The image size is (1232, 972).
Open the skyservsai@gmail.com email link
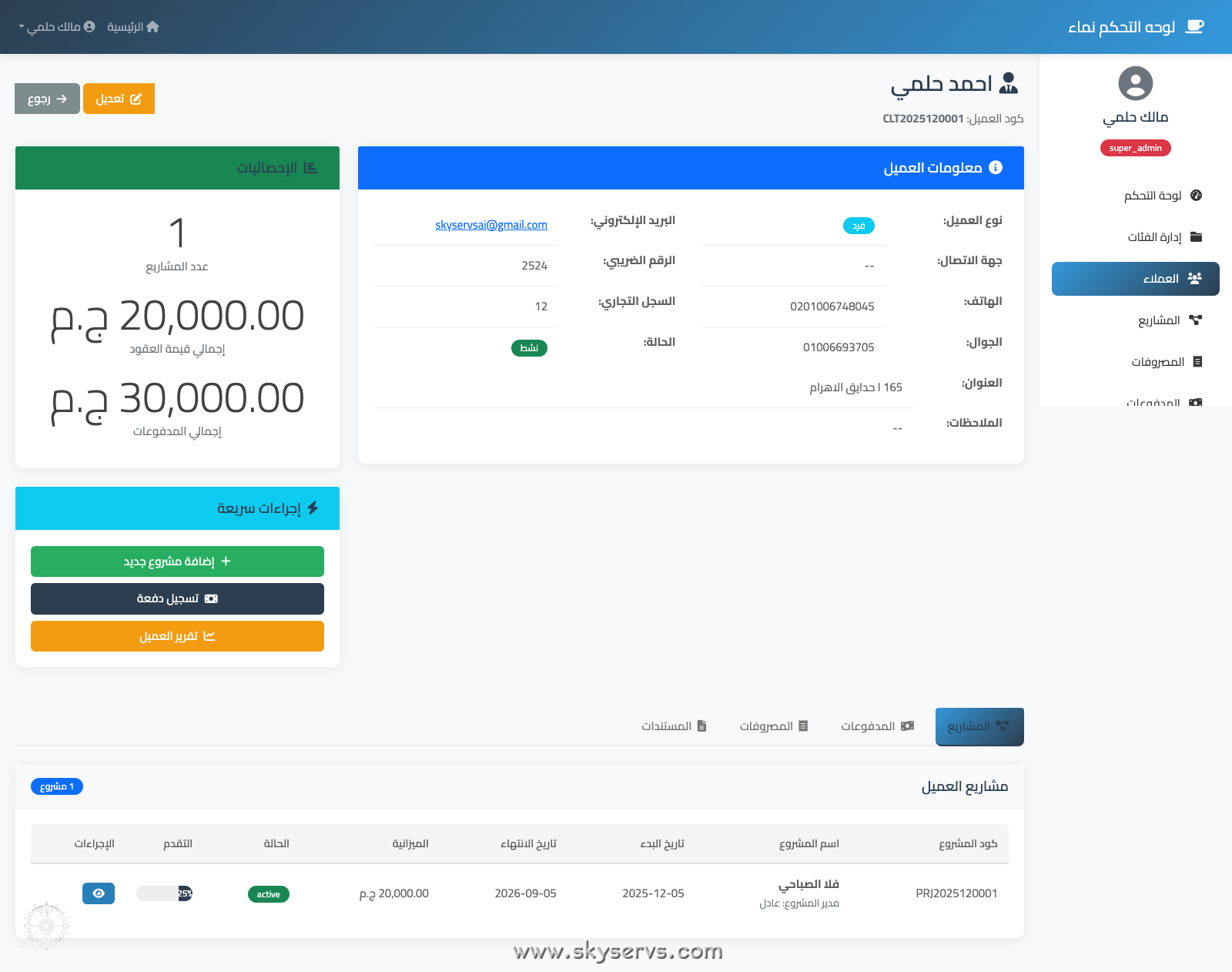[490, 225]
